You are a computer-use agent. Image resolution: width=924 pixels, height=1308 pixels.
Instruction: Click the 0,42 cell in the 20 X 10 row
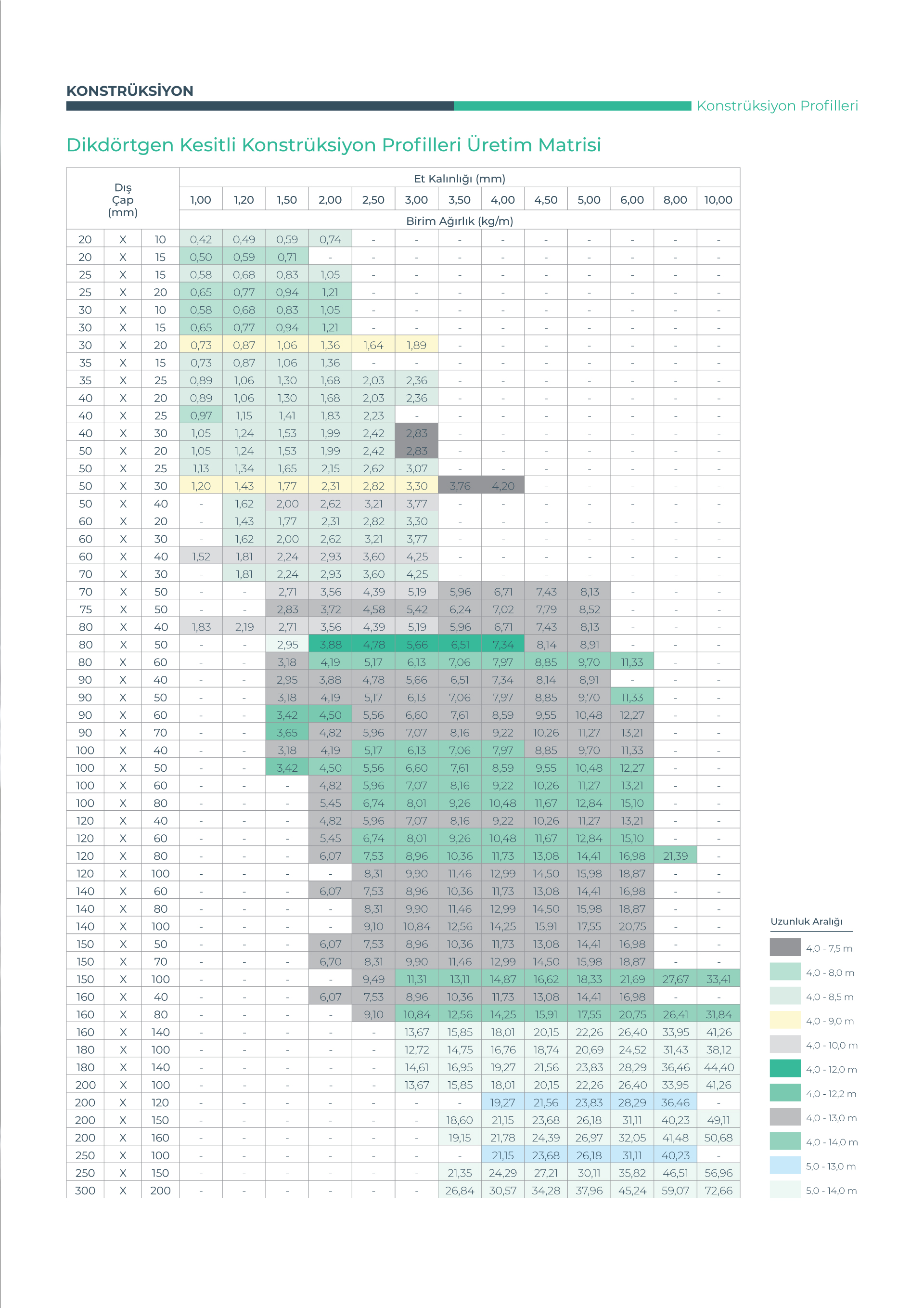tap(201, 239)
